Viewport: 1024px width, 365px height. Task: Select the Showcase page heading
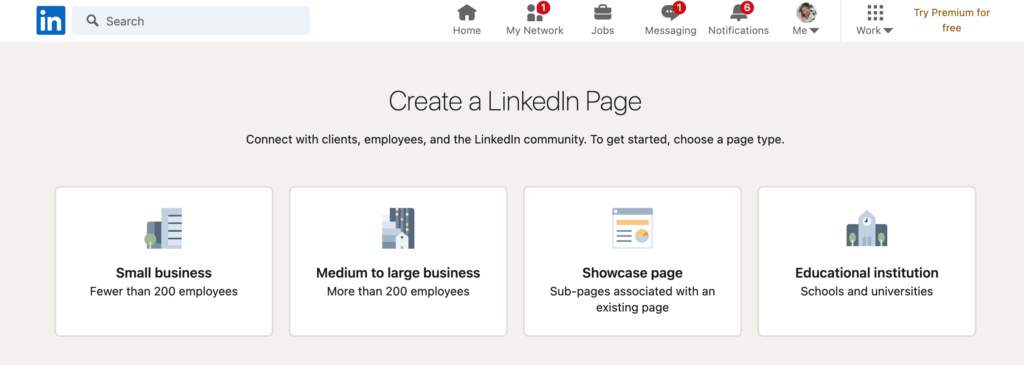pos(632,273)
